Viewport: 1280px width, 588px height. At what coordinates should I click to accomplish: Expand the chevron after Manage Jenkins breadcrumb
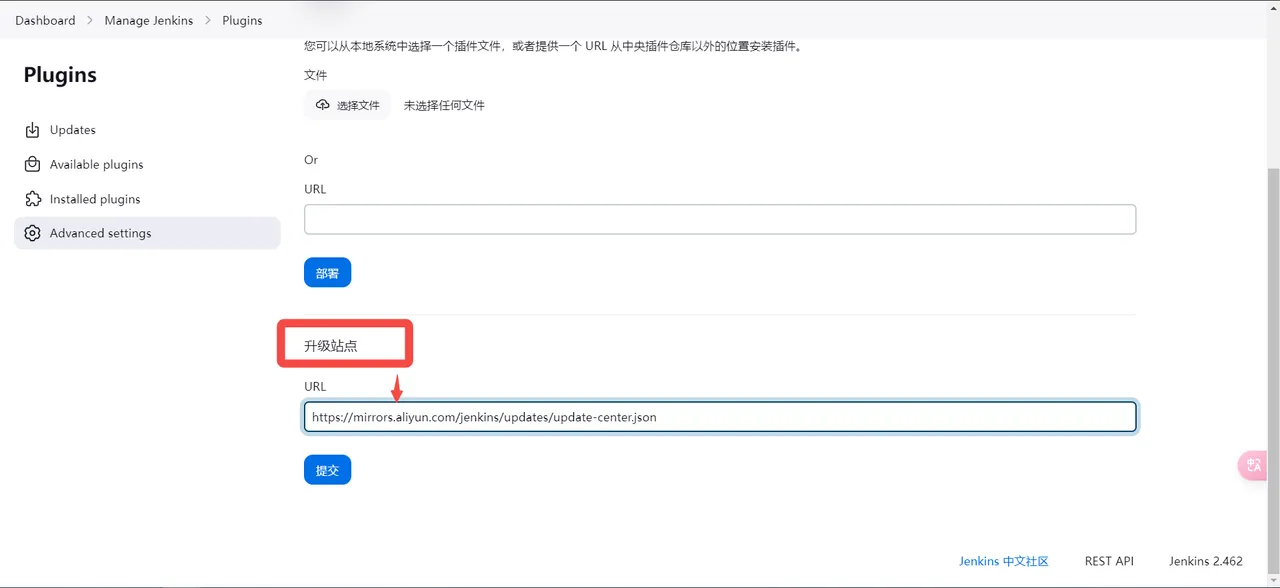pos(208,20)
